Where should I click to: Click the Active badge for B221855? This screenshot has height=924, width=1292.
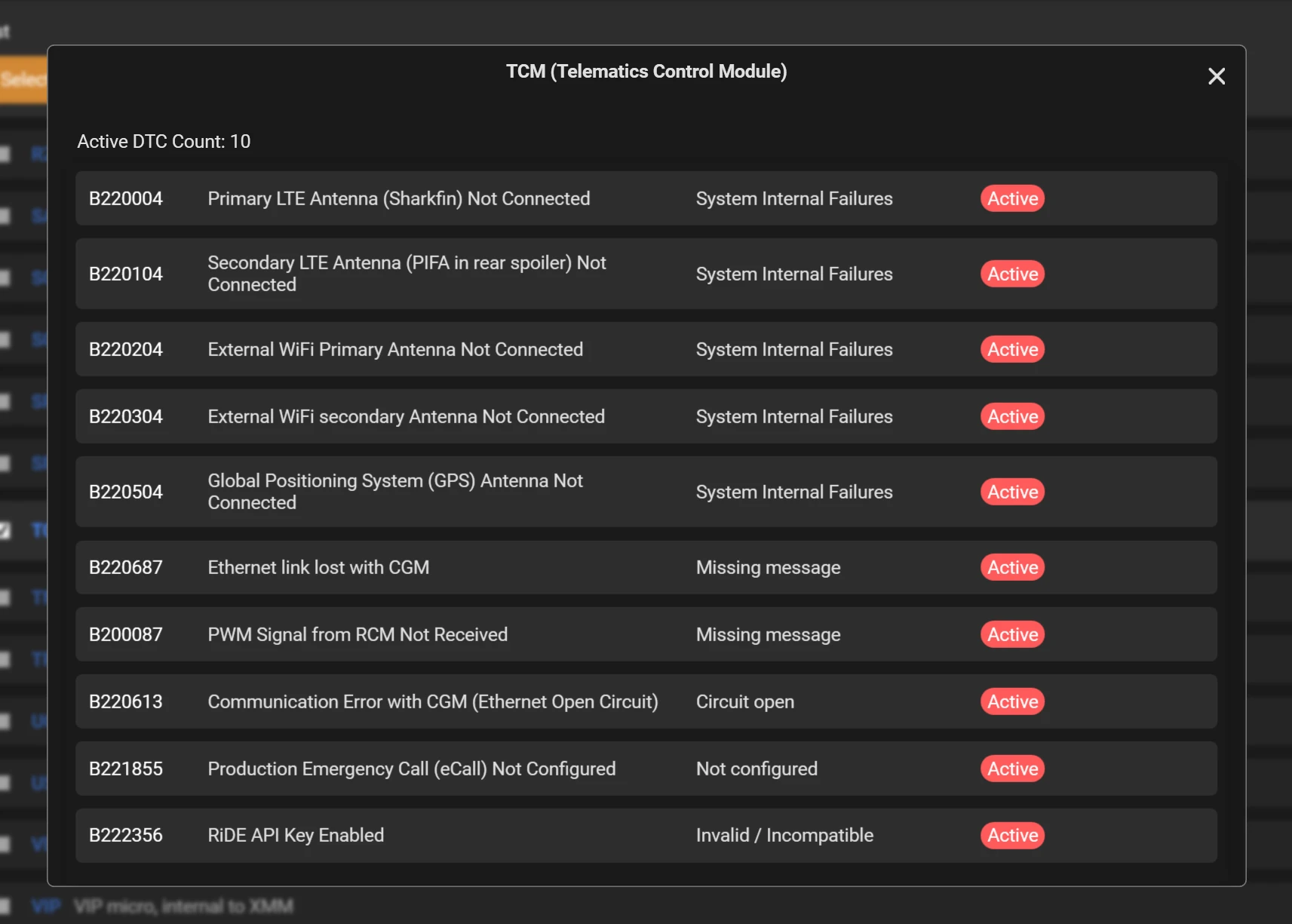point(1012,769)
